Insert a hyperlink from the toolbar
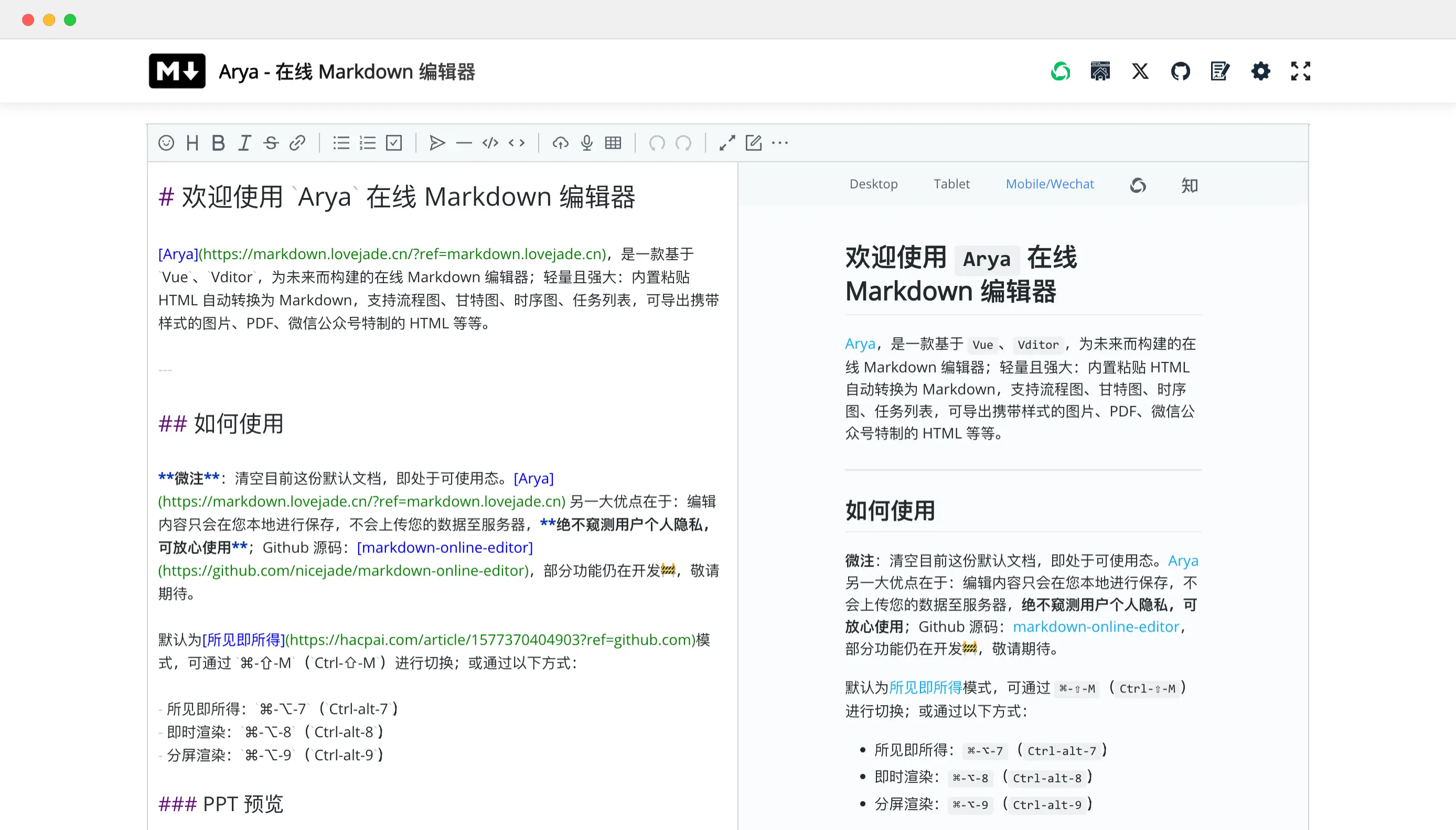Viewport: 1456px width, 830px height. [x=297, y=143]
